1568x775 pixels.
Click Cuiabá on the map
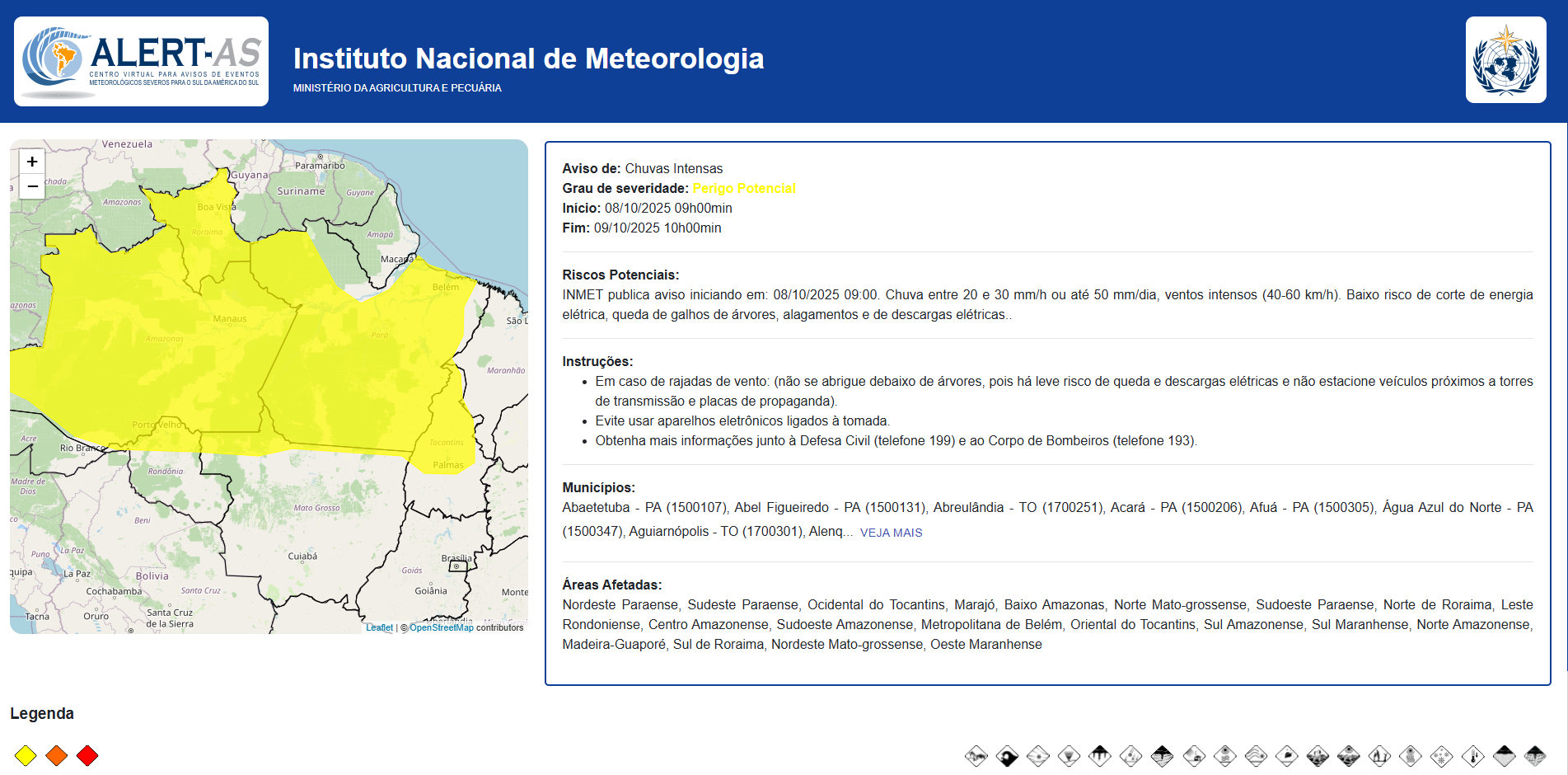(x=302, y=557)
